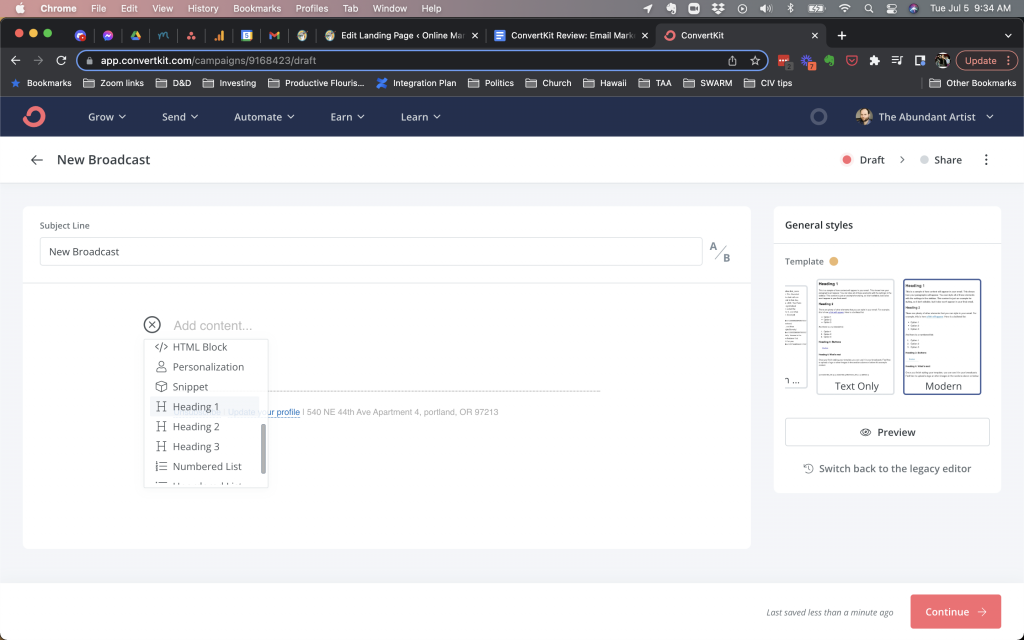Click Switch back to the legacy editor

coord(887,468)
